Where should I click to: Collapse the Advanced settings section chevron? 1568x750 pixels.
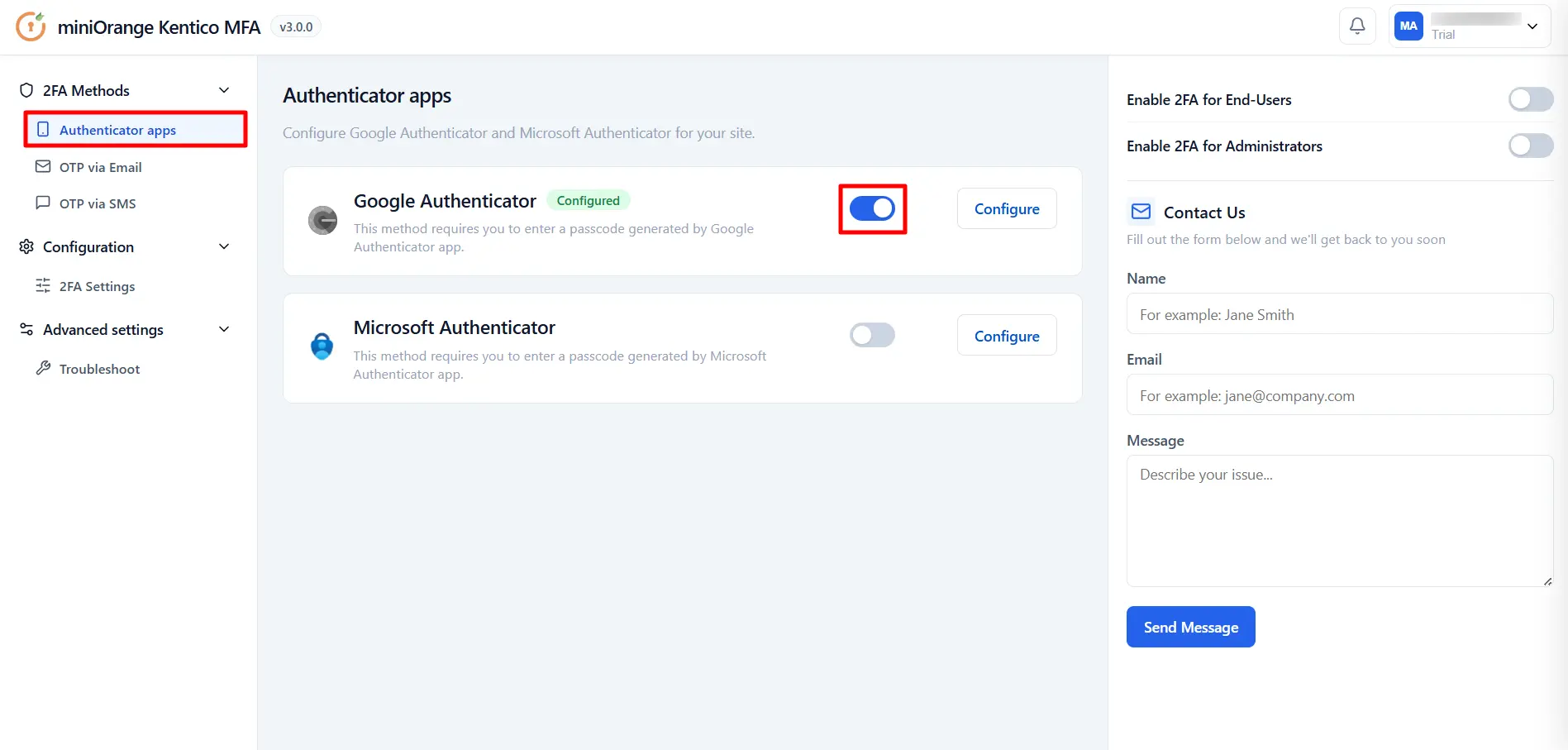224,329
